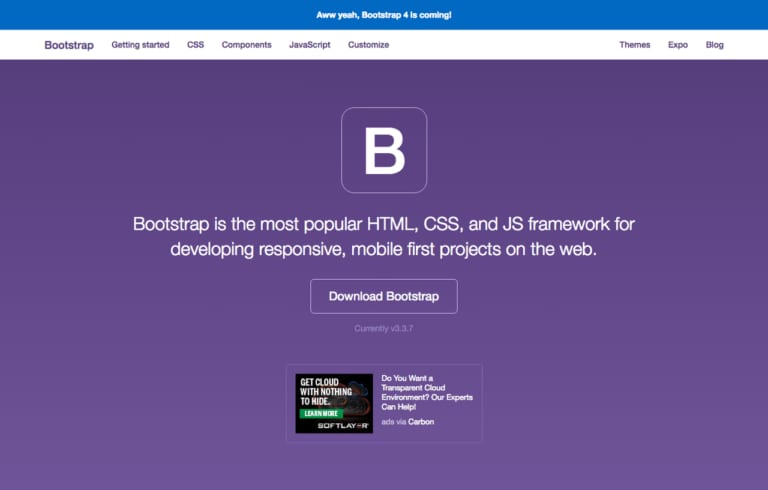Click the Currently v3.3.7 version text
768x490 pixels.
384,328
